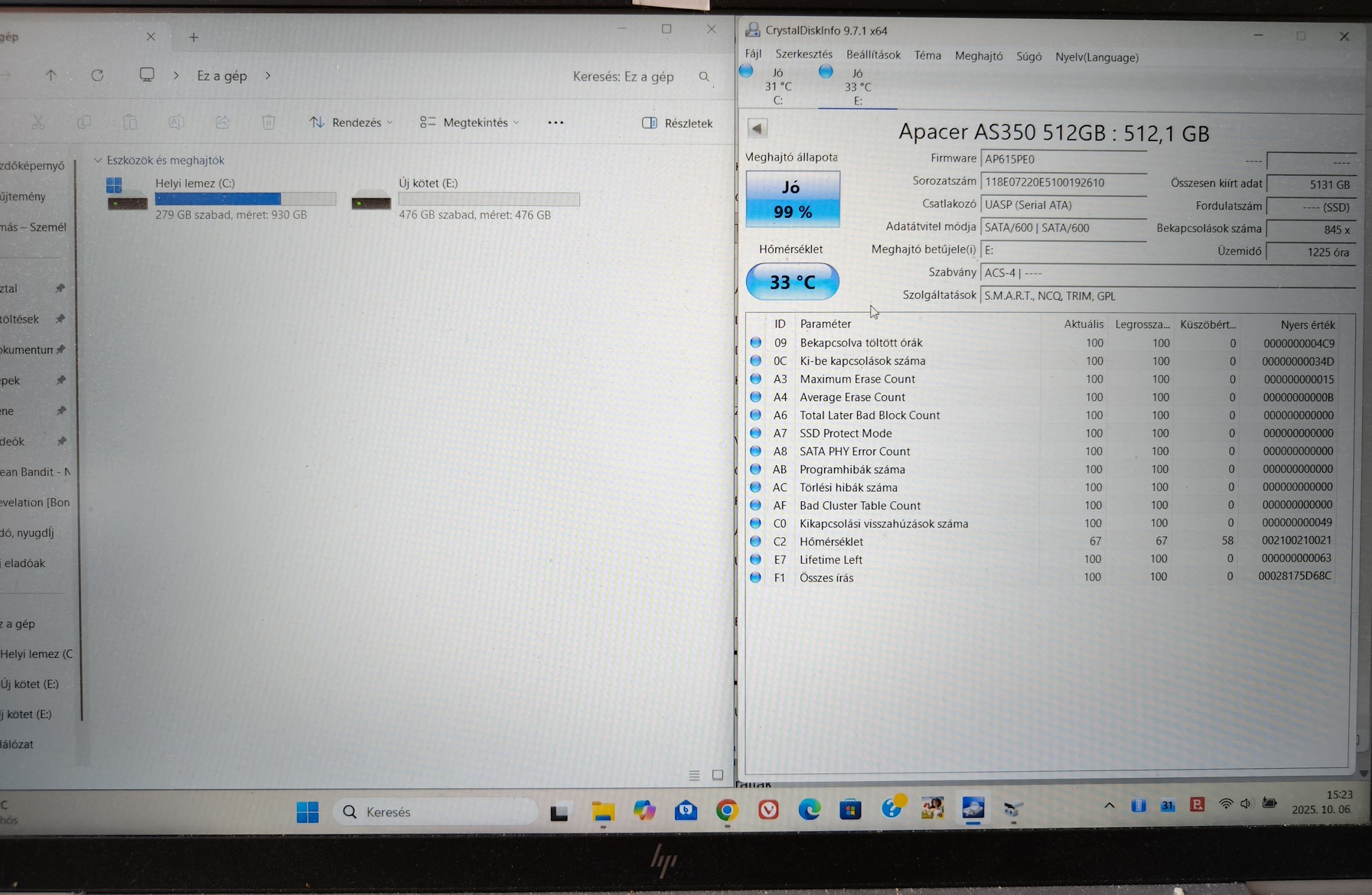Expand the chevron before Ez a gép
1372x895 pixels.
click(x=176, y=76)
